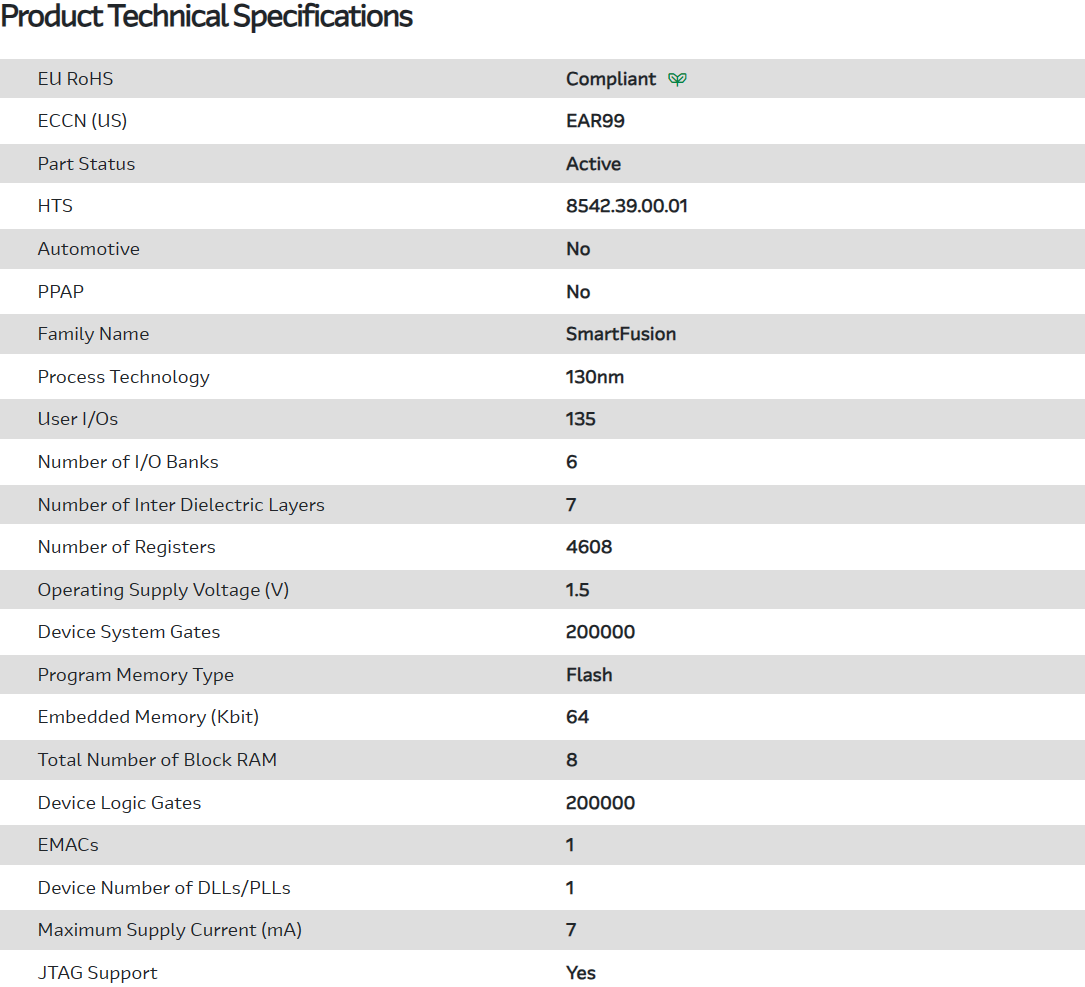Click the Active part status value
1085x987 pixels.
point(593,164)
